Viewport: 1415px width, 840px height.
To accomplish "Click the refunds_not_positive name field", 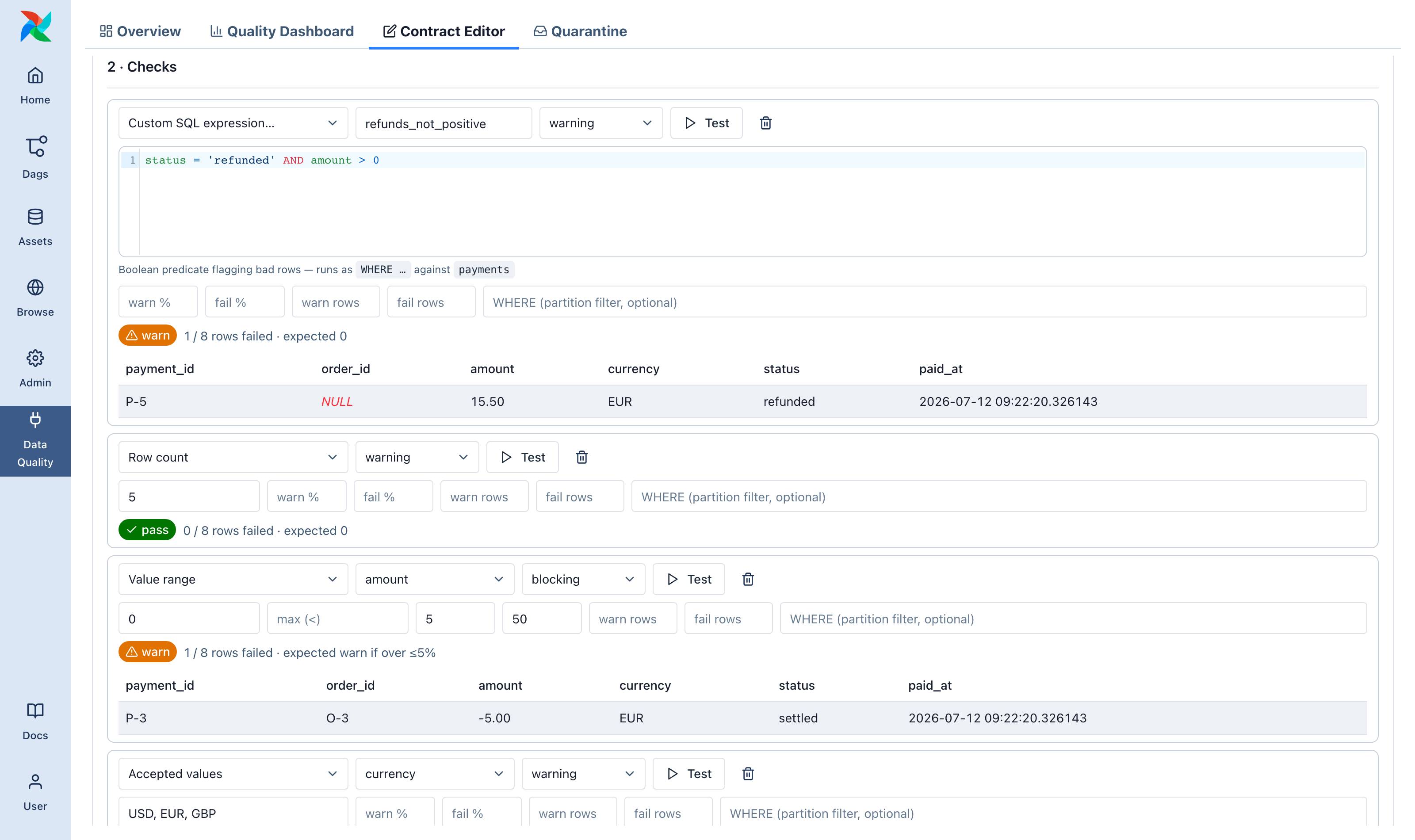I will (x=444, y=123).
